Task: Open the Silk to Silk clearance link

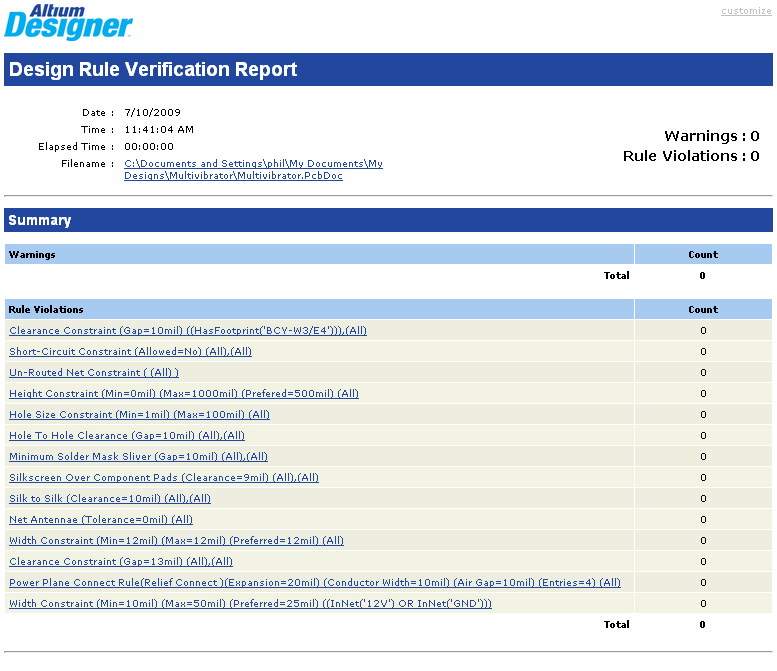Action: point(110,498)
